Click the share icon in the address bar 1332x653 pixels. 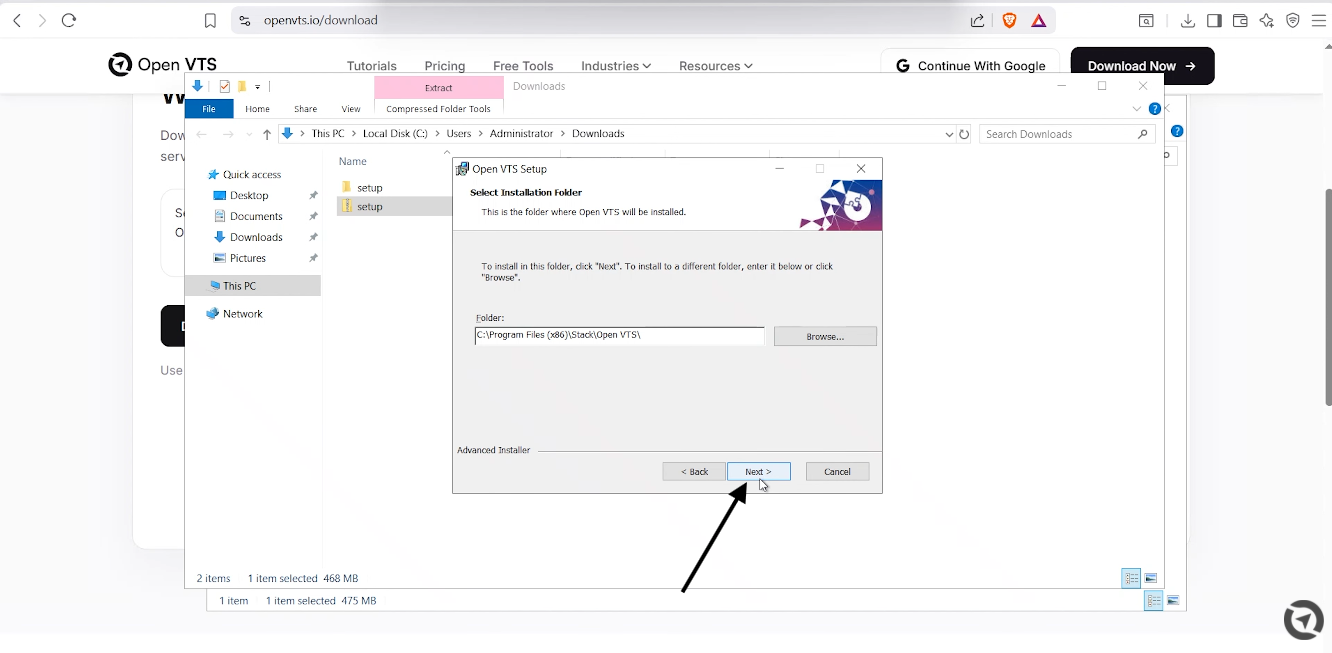[x=977, y=20]
